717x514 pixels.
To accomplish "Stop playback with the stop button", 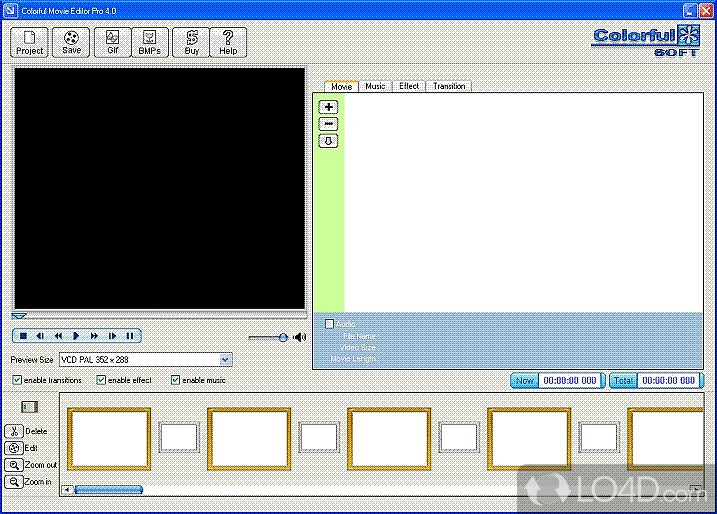I will [22, 336].
